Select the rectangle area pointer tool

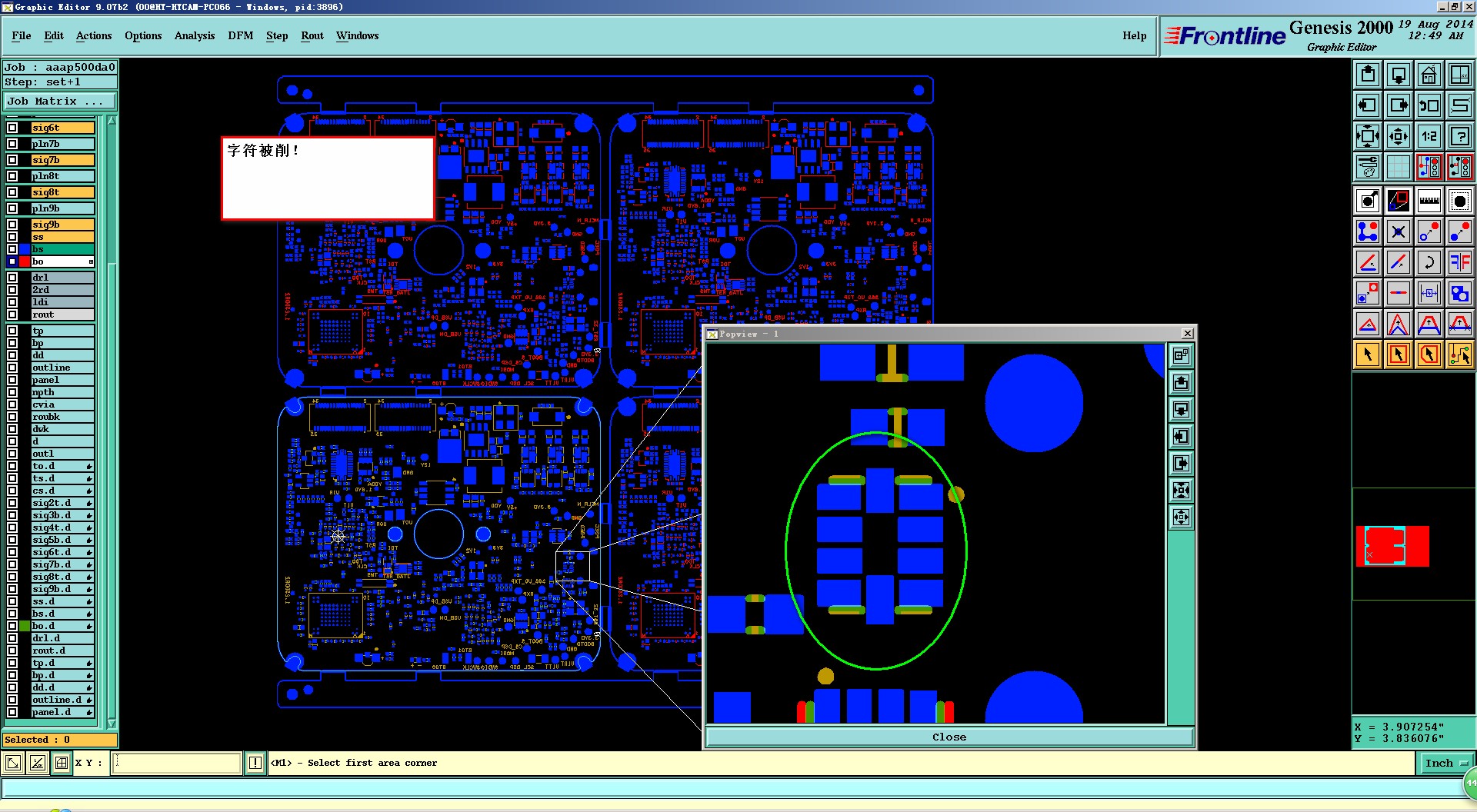click(x=1399, y=354)
